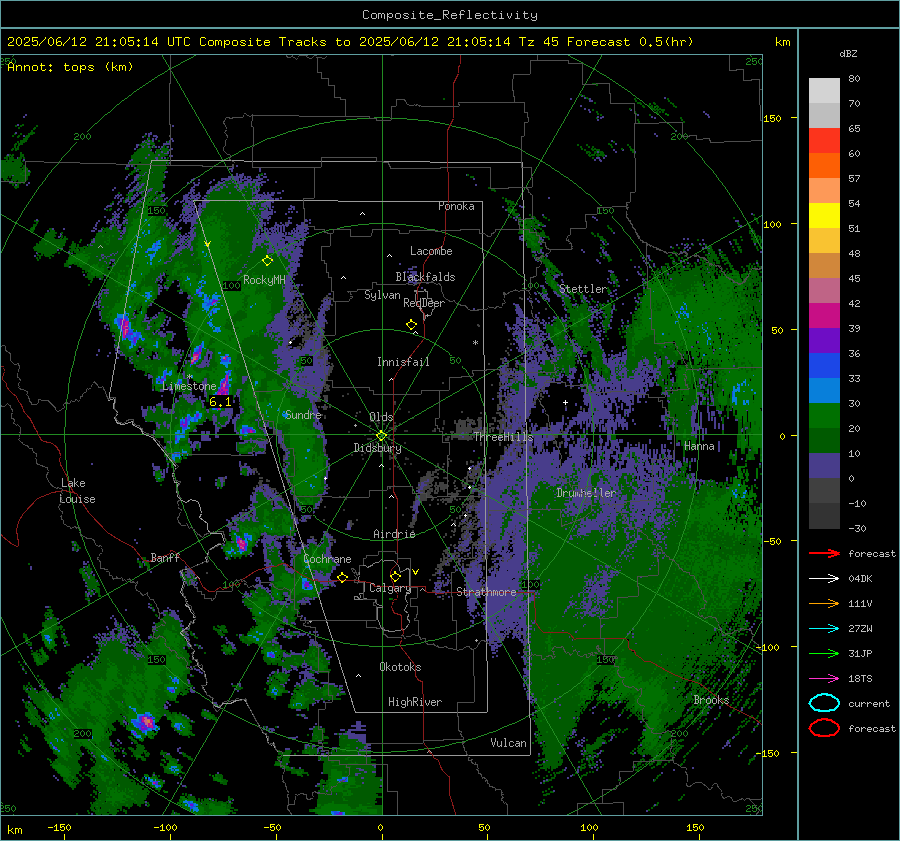Image resolution: width=900 pixels, height=841 pixels.
Task: Click the cyan 27ZW track arrow
Action: tap(824, 628)
